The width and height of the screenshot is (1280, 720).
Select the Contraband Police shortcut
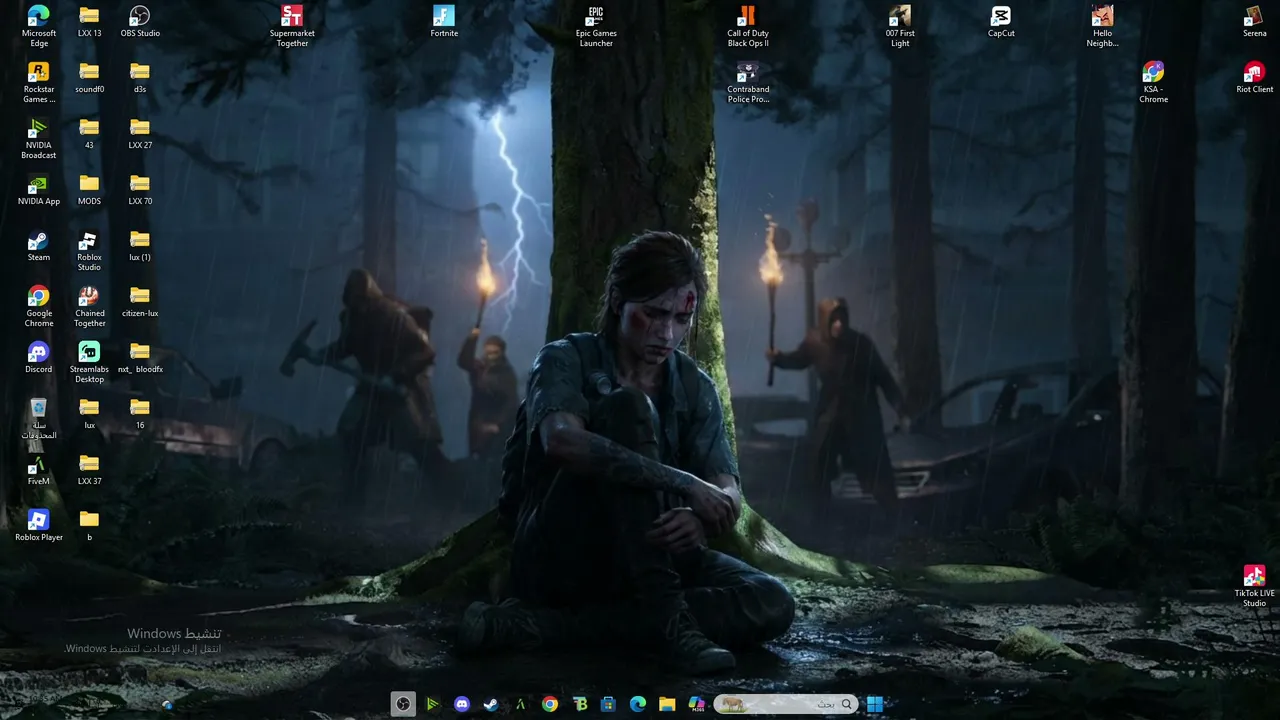tap(748, 82)
